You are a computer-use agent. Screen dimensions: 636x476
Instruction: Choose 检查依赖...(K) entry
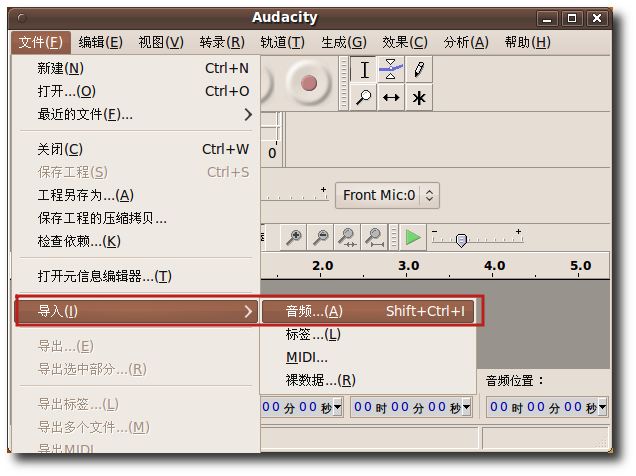pyautogui.click(x=136, y=242)
